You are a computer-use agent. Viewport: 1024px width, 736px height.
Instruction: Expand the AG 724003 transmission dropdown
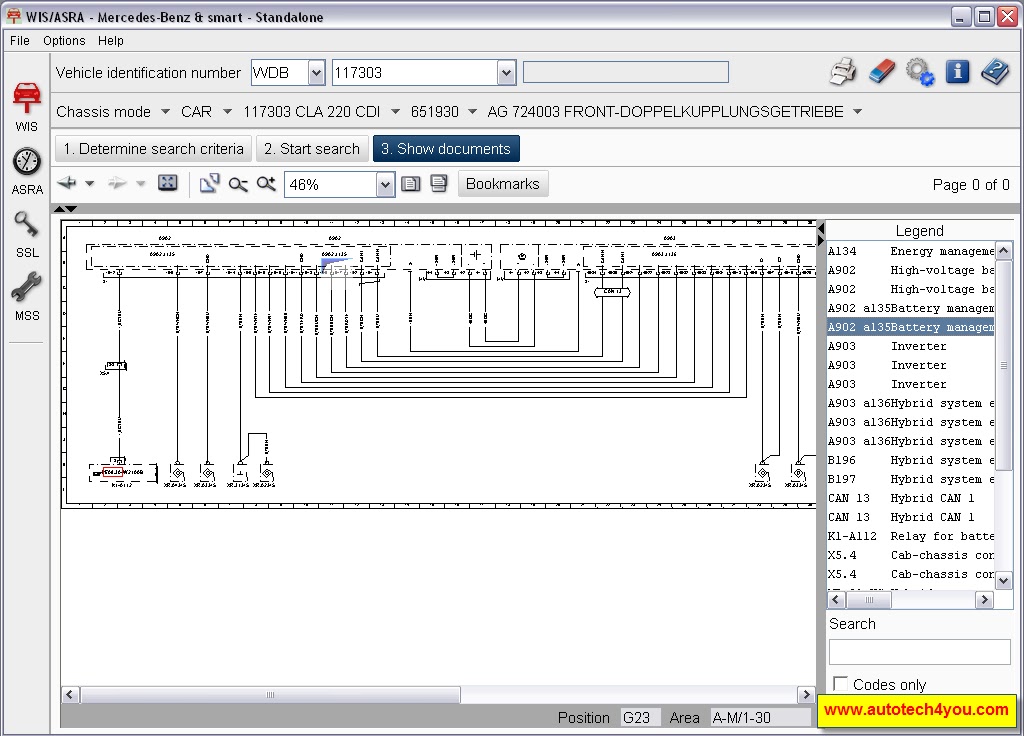click(857, 112)
